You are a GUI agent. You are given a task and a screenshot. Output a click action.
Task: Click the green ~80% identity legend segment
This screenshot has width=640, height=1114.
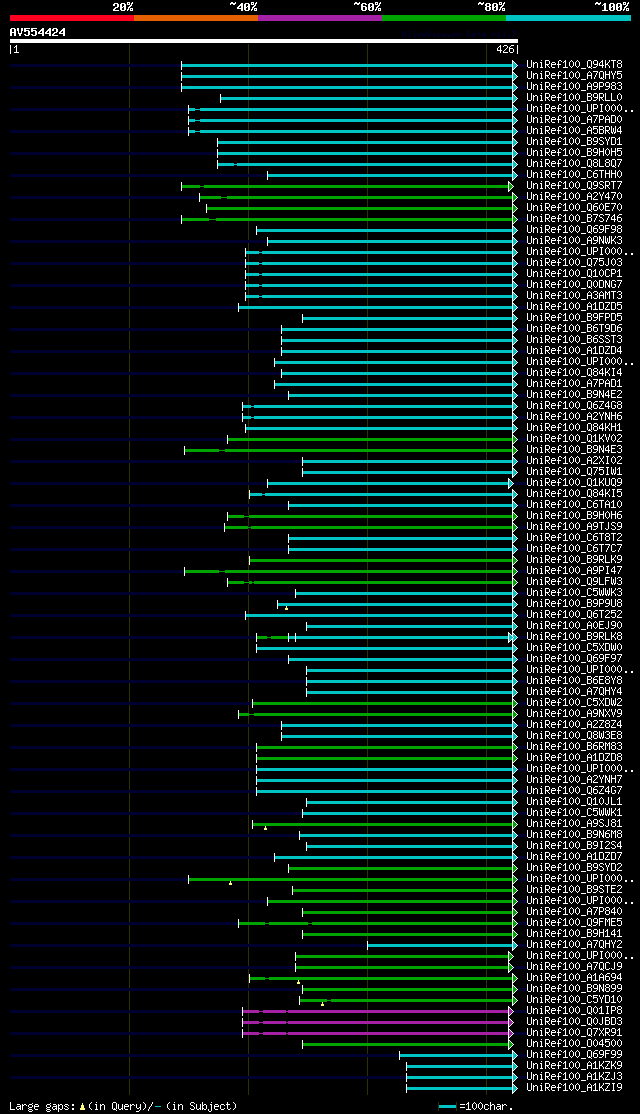tap(443, 17)
